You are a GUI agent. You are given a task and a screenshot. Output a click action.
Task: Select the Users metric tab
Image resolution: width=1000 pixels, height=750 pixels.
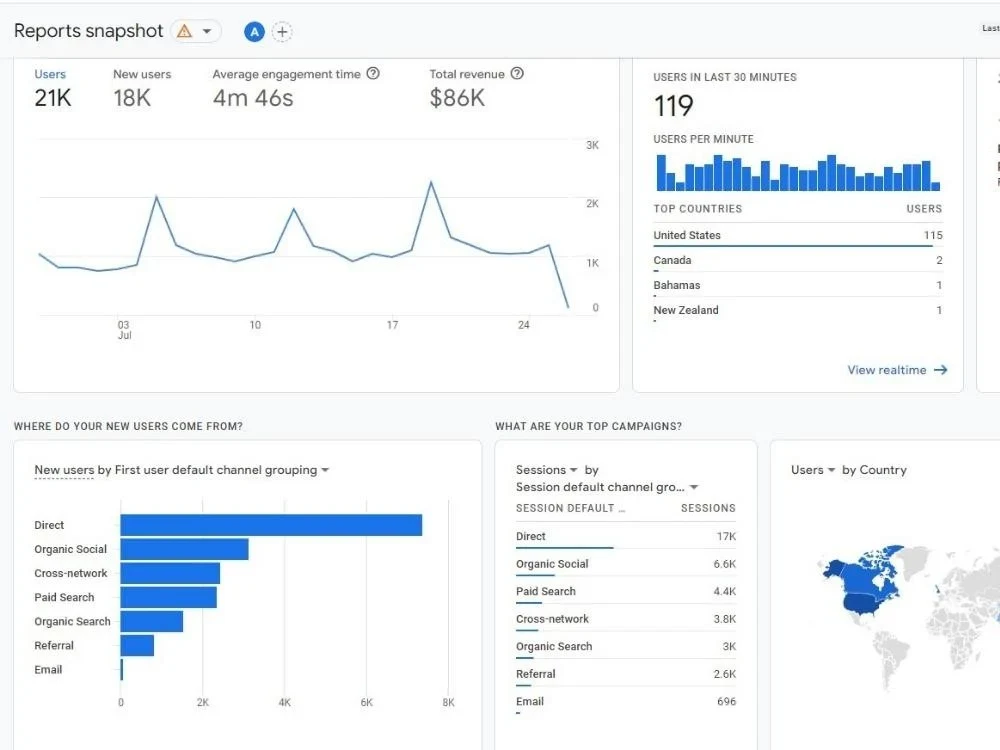pos(51,73)
